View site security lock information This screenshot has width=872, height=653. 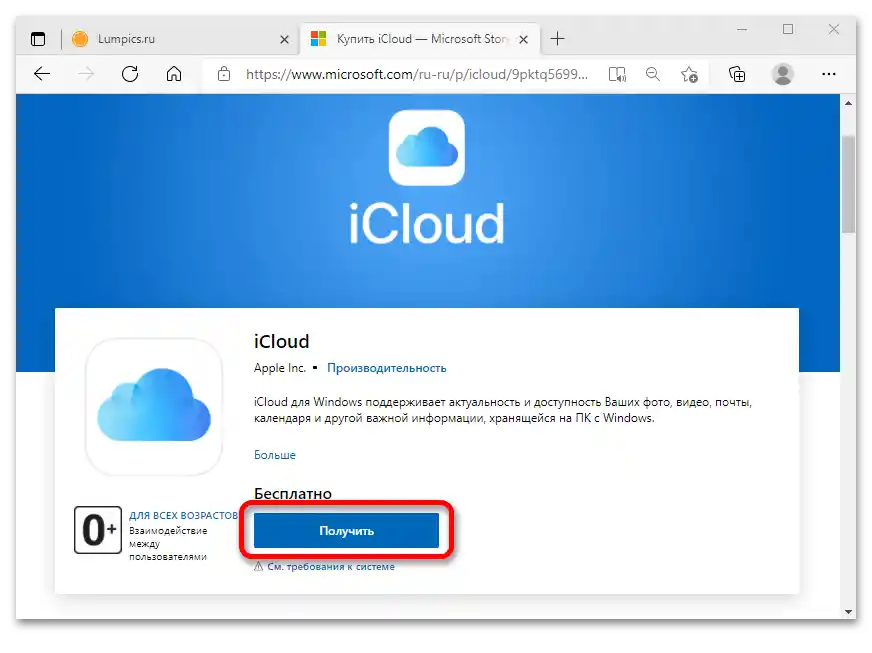[x=224, y=73]
